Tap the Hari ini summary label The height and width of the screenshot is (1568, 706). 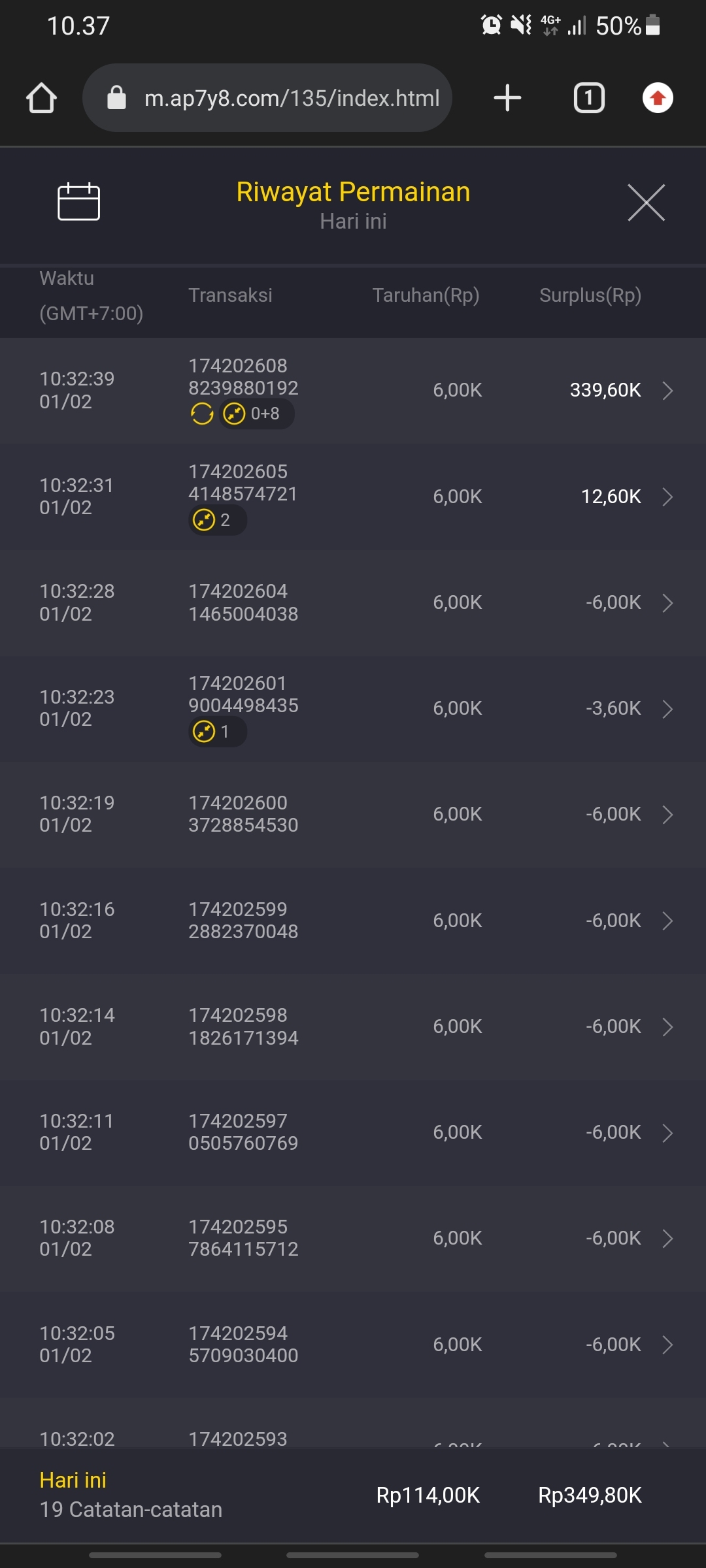point(73,1480)
